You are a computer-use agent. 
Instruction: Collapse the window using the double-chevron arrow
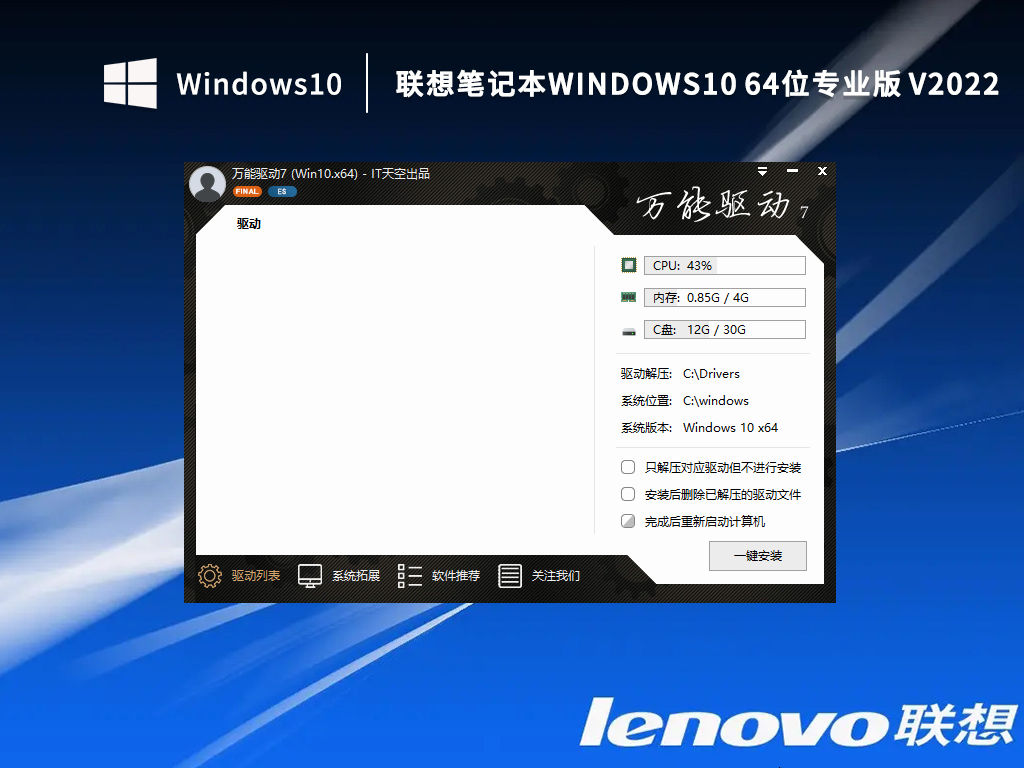(762, 171)
